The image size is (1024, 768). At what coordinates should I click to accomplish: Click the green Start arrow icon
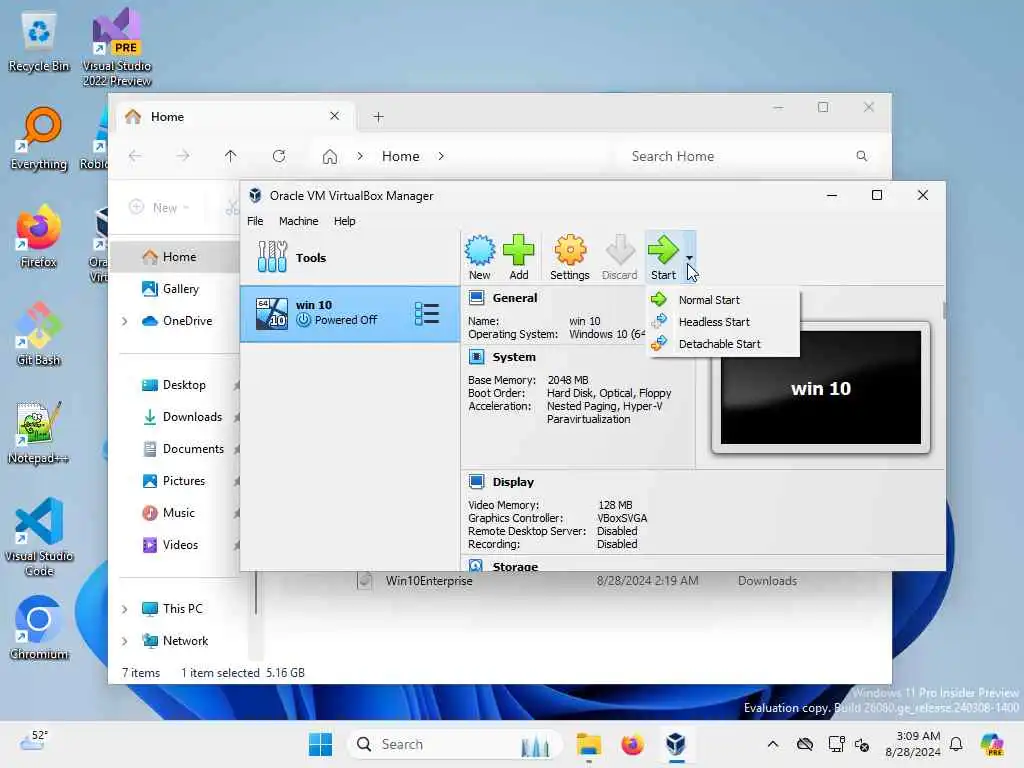[x=664, y=251]
